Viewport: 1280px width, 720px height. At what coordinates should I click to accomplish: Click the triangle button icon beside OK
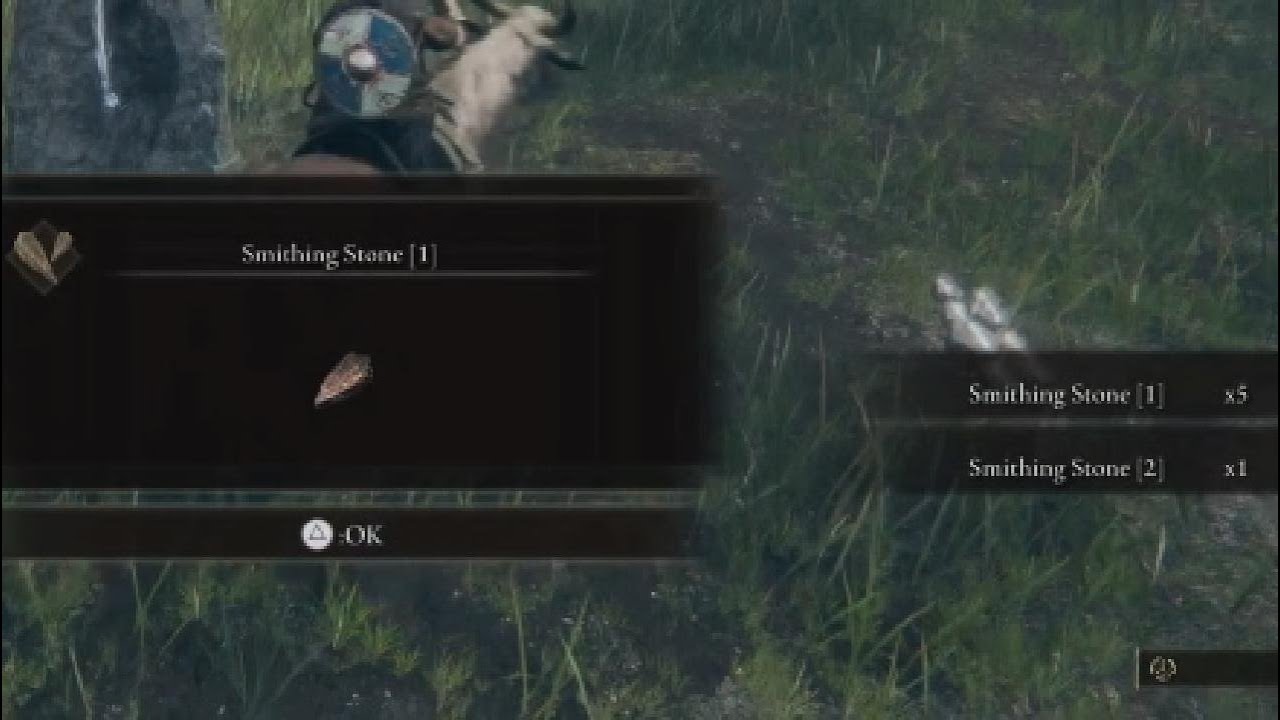[x=317, y=535]
